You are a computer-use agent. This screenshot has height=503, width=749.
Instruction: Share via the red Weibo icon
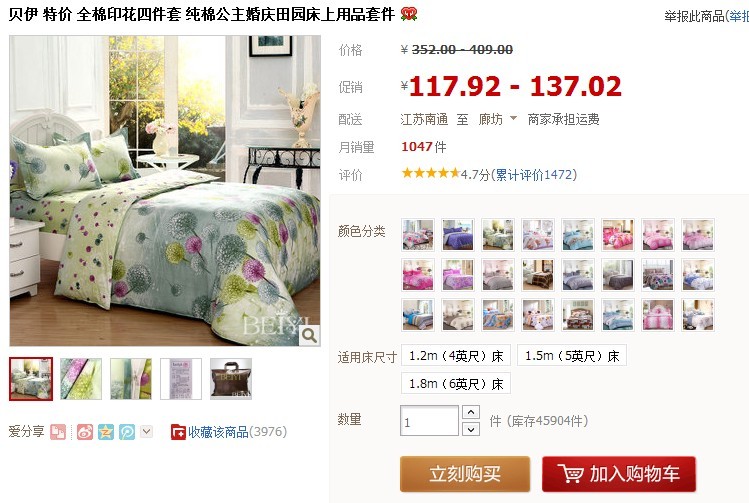pos(85,432)
